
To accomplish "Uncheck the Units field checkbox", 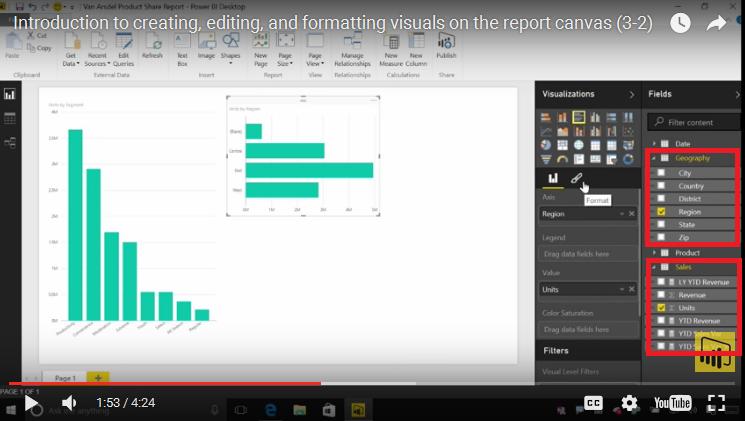I will [661, 307].
